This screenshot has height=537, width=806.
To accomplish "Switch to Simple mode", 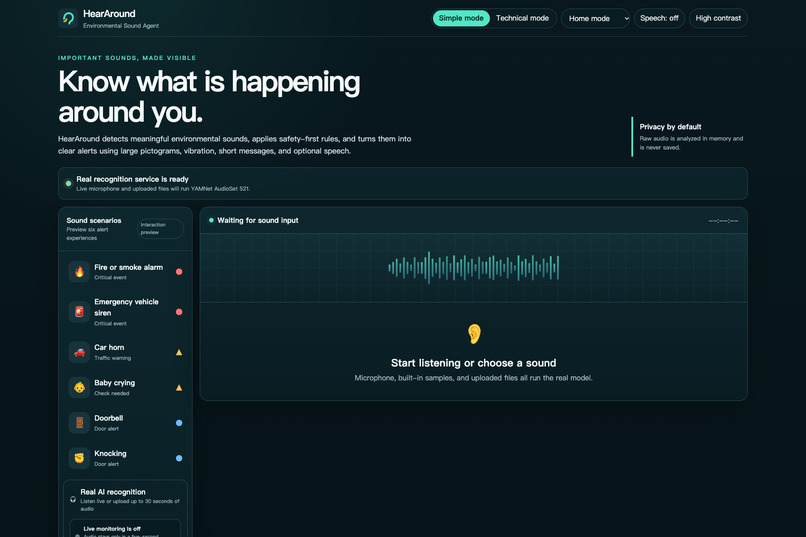I will 461,18.
